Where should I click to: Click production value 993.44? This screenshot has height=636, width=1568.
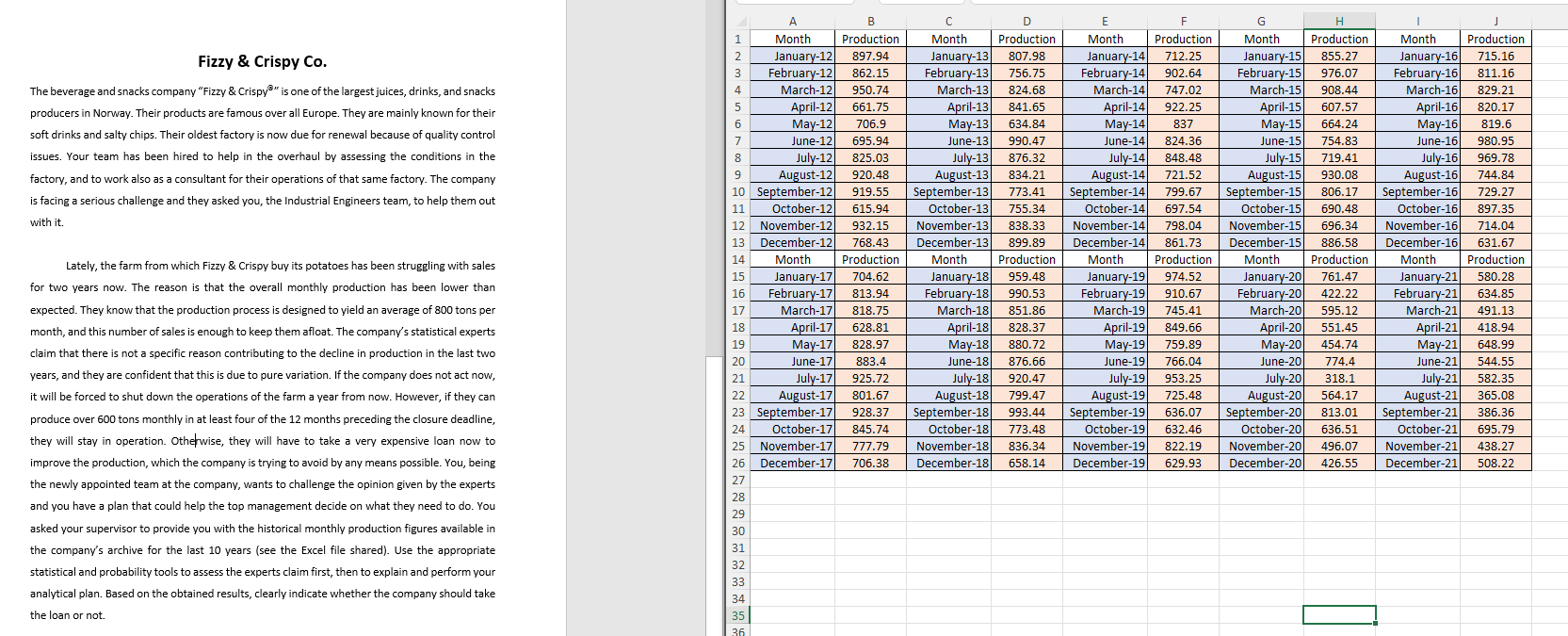point(1026,412)
